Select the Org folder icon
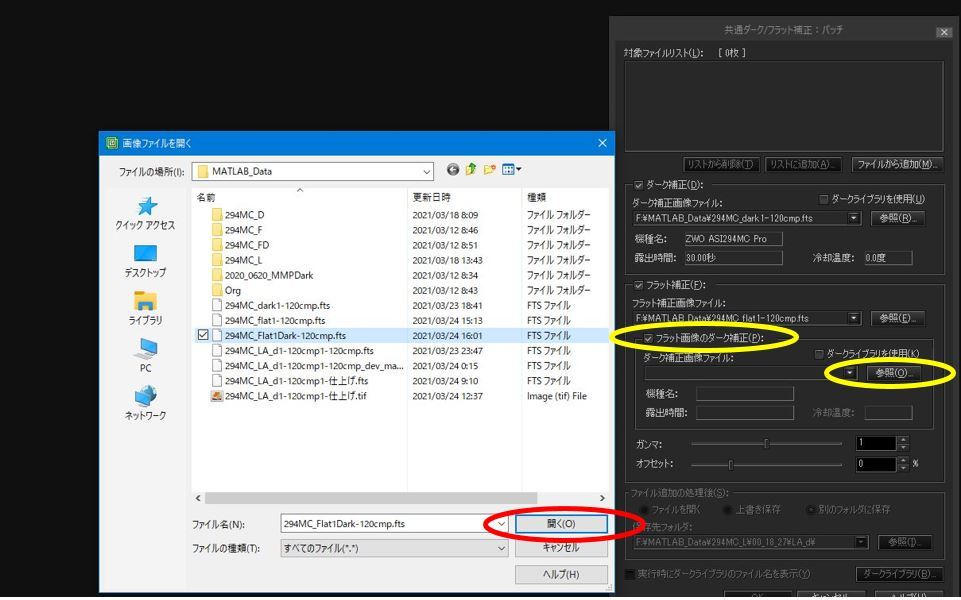Image resolution: width=961 pixels, height=600 pixels. point(216,291)
